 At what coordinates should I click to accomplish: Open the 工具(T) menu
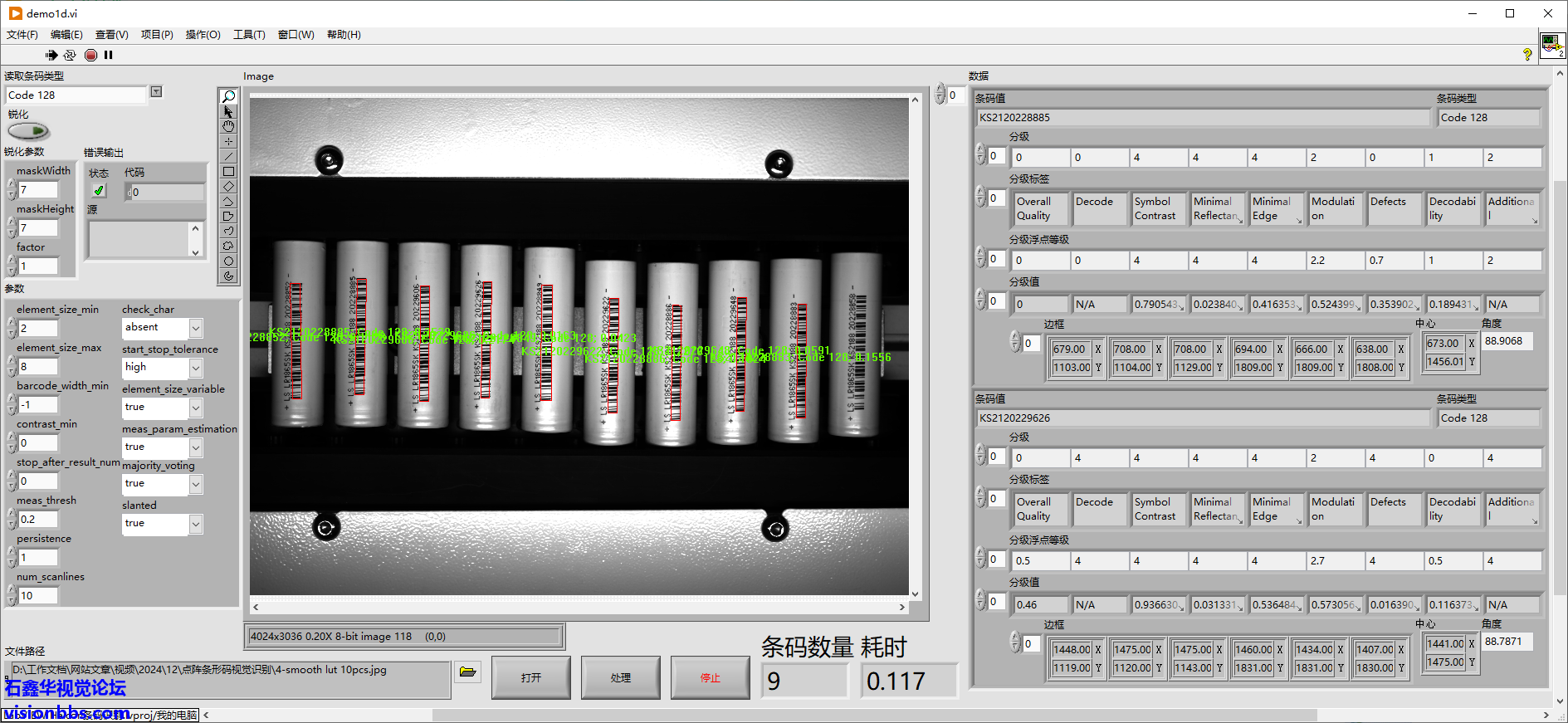249,35
